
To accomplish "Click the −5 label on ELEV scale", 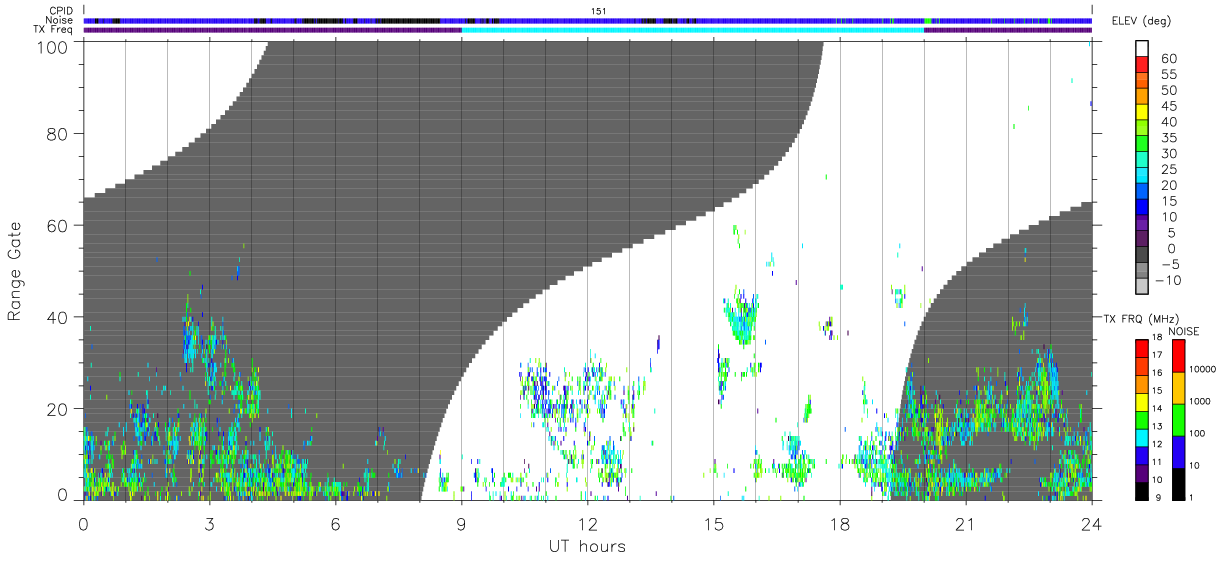I will coord(1169,264).
